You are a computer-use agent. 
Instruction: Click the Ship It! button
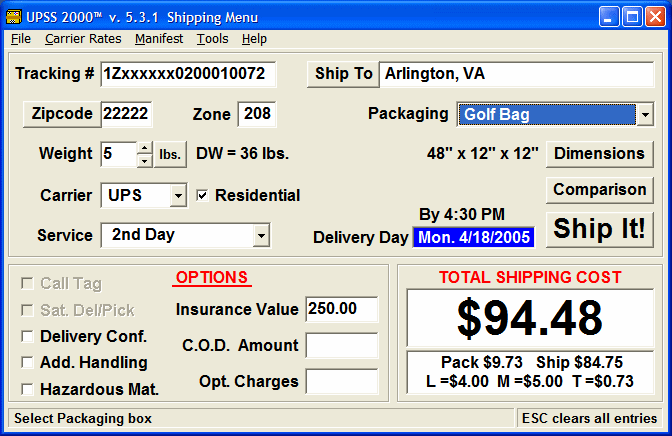(600, 229)
